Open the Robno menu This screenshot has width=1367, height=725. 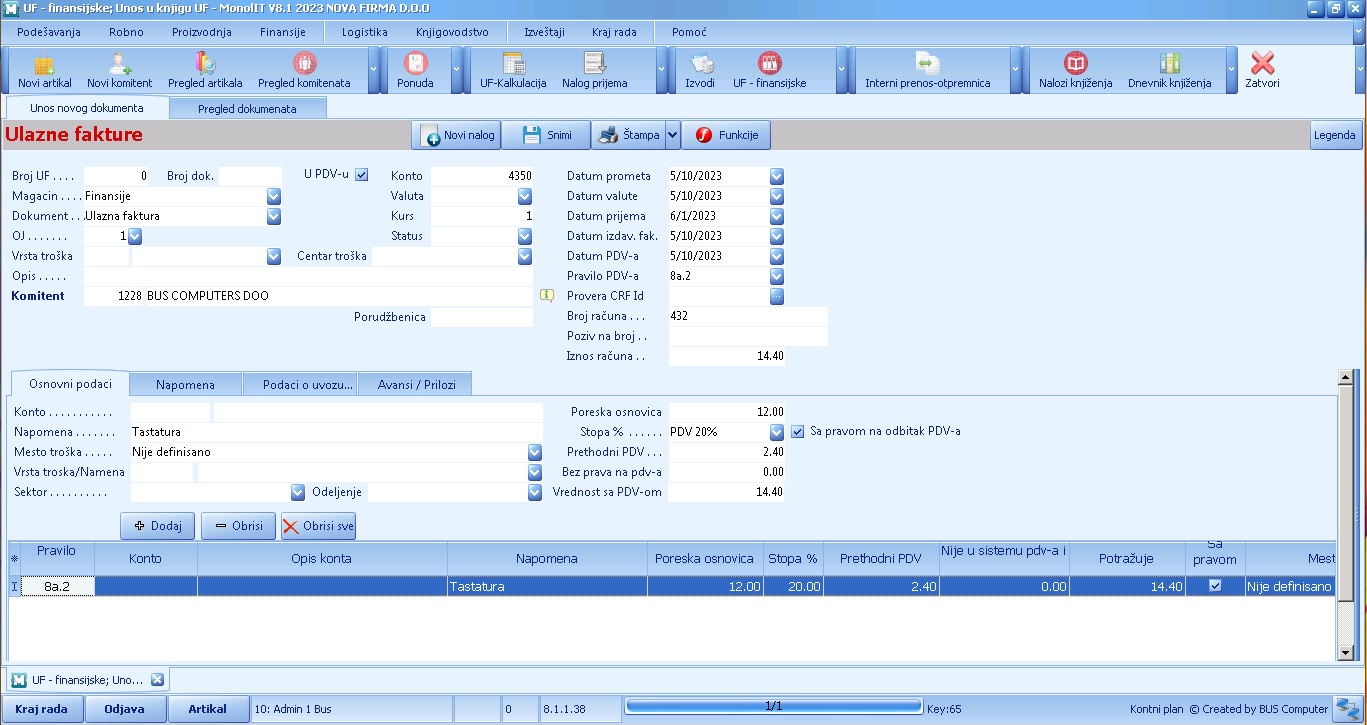tap(126, 32)
